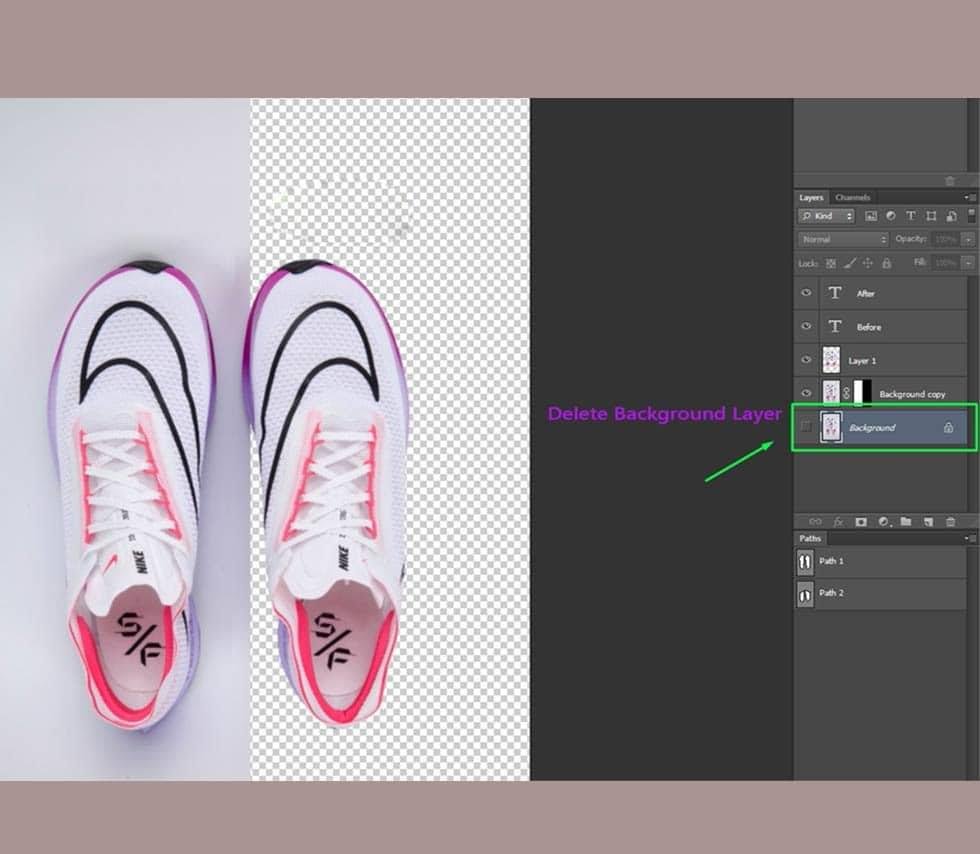980x854 pixels.
Task: Hide the Background copy layer
Action: (806, 393)
